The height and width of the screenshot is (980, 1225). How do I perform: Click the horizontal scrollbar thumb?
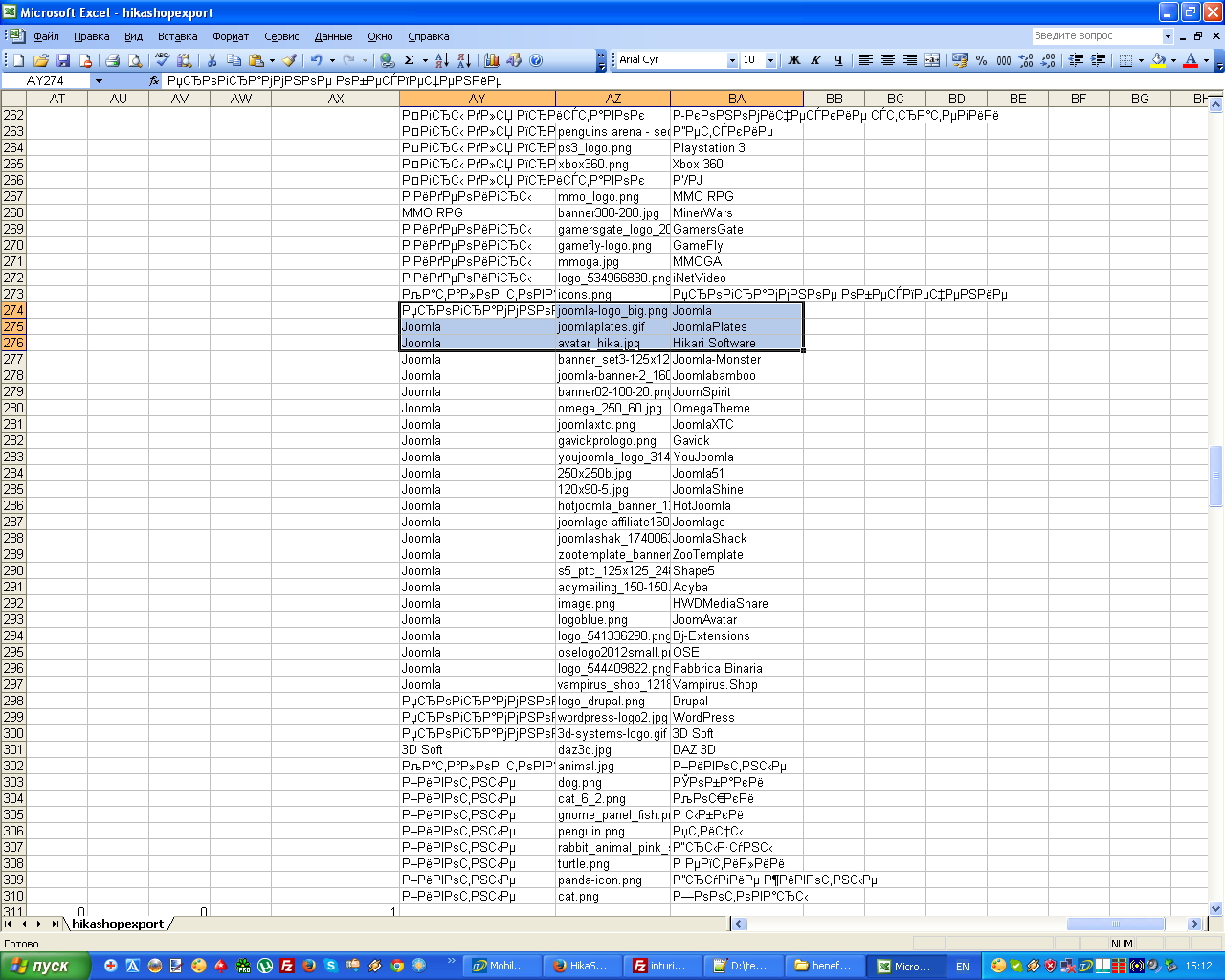click(x=1115, y=924)
